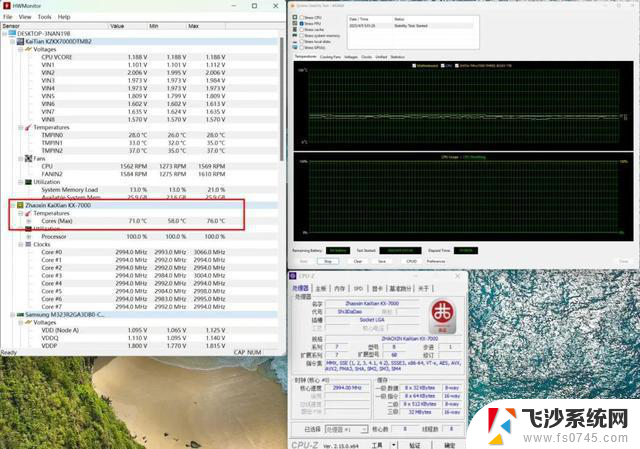Click the Temperatures thermometer icon under motherboard
The image size is (640, 449).
click(x=28, y=127)
